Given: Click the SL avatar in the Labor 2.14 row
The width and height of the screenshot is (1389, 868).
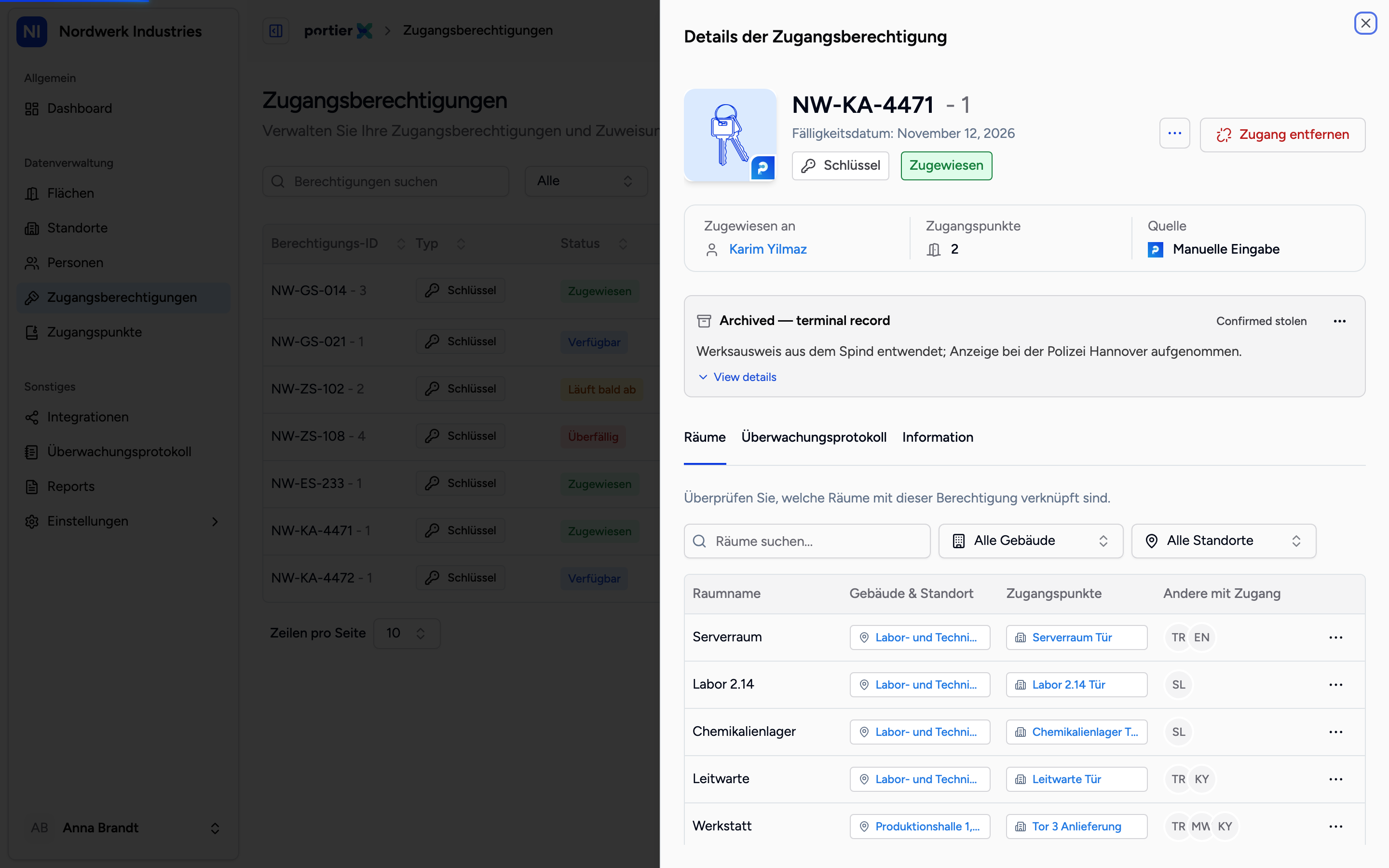Looking at the screenshot, I should [1178, 685].
